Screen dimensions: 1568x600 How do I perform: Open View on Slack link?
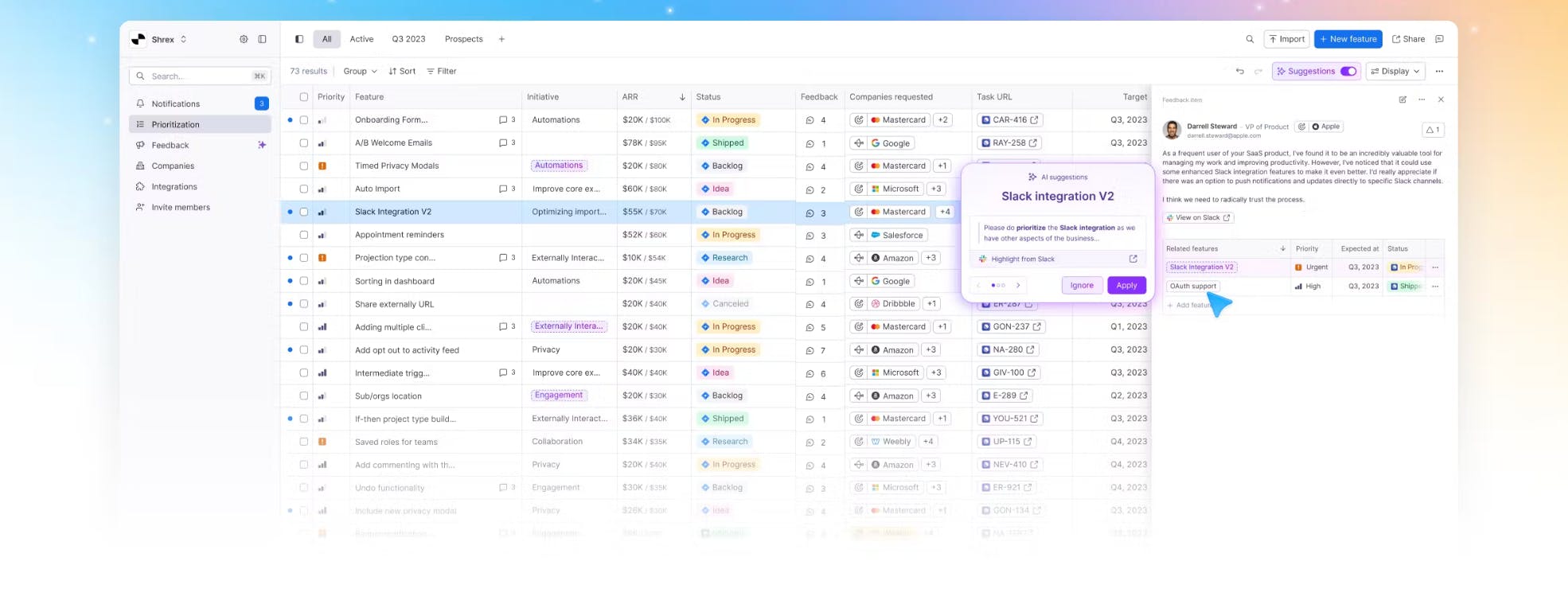point(1198,218)
